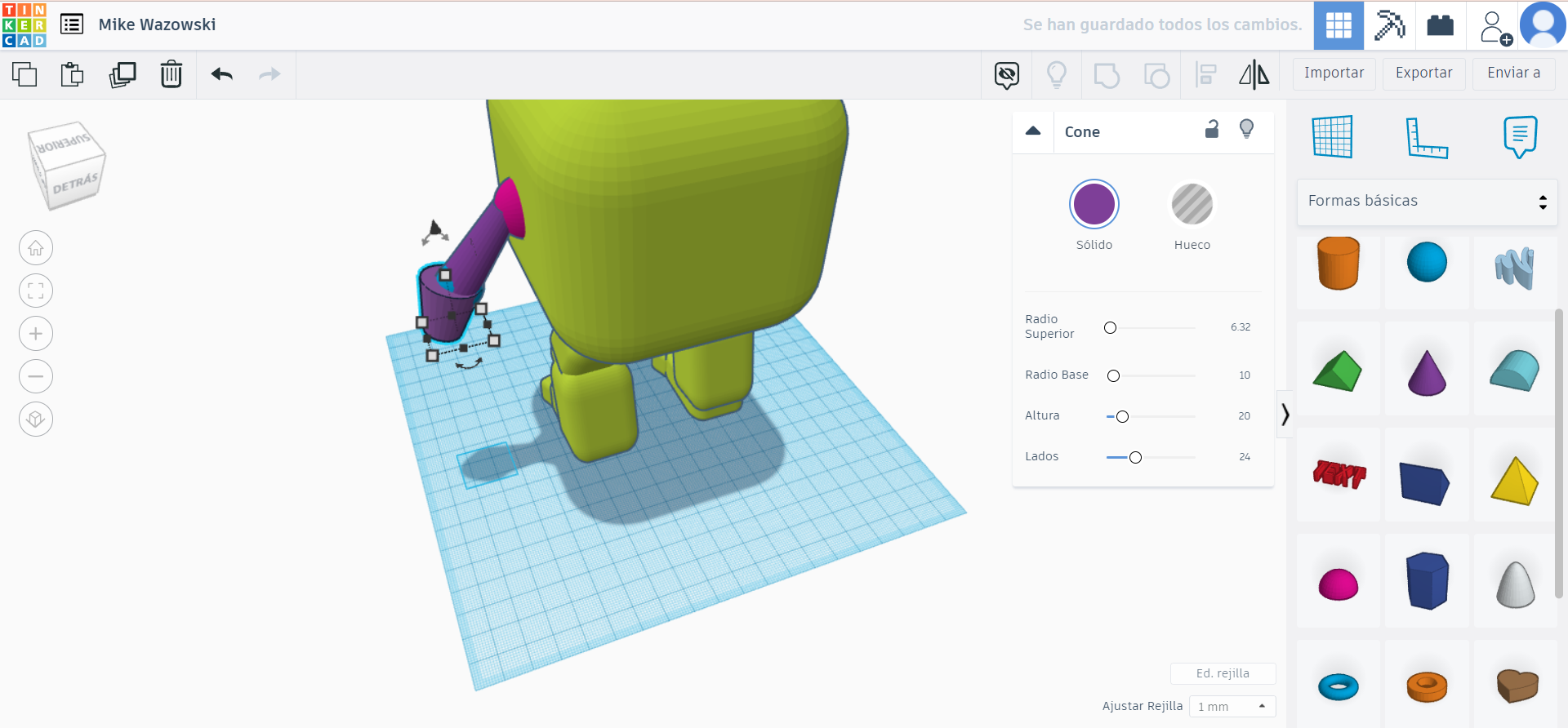The width and height of the screenshot is (1568, 728).
Task: Click the shapes panel scrollbar
Action: click(1559, 453)
